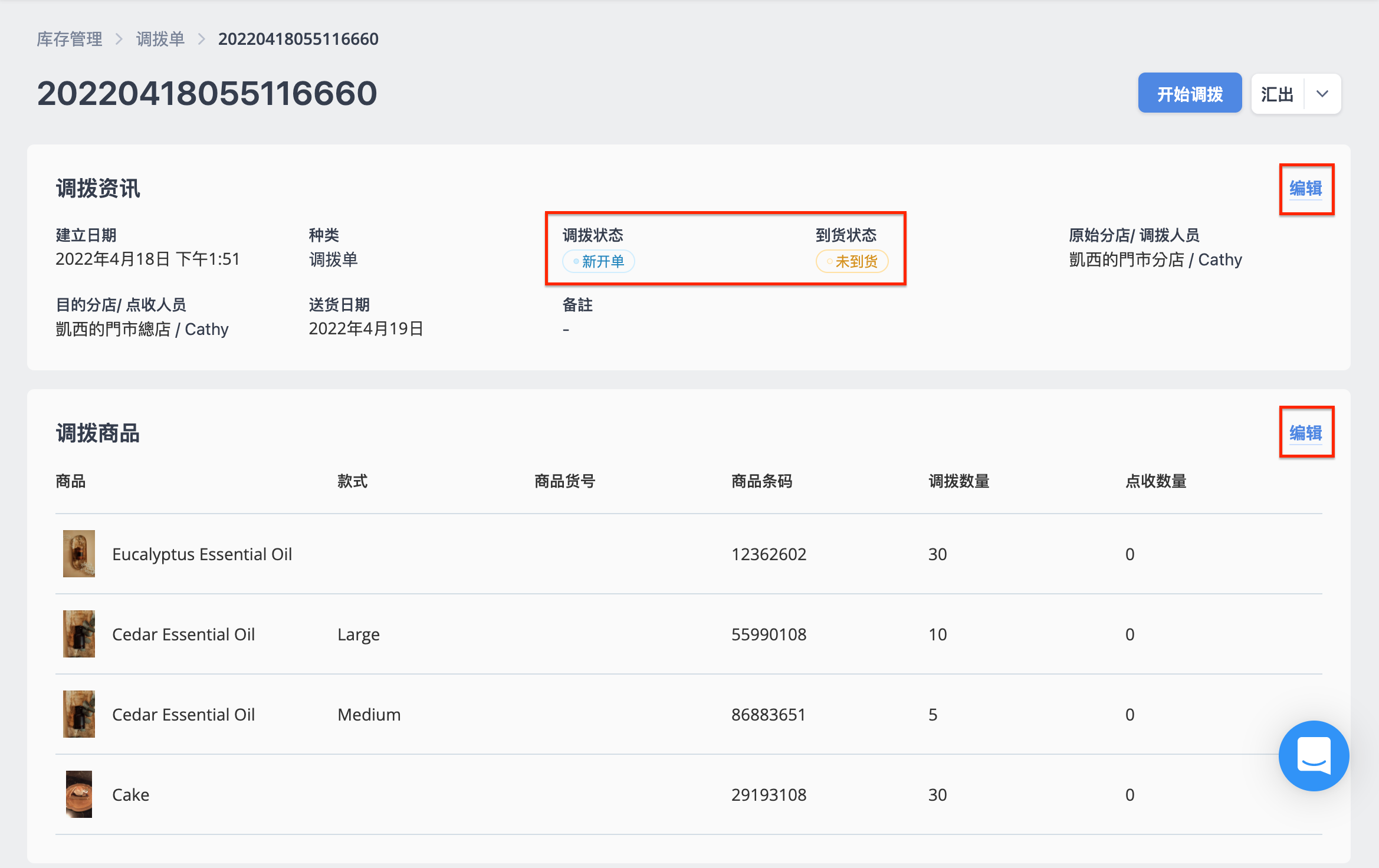Click the Cake product thumbnail
1379x868 pixels.
coord(79,794)
